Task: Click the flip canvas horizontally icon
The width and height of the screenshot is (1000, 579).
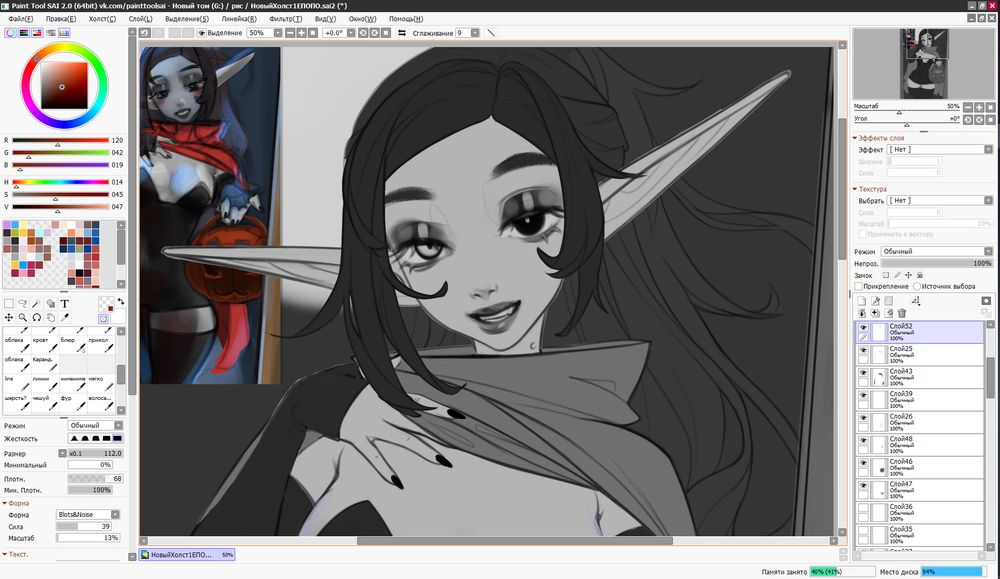Action: (x=402, y=33)
